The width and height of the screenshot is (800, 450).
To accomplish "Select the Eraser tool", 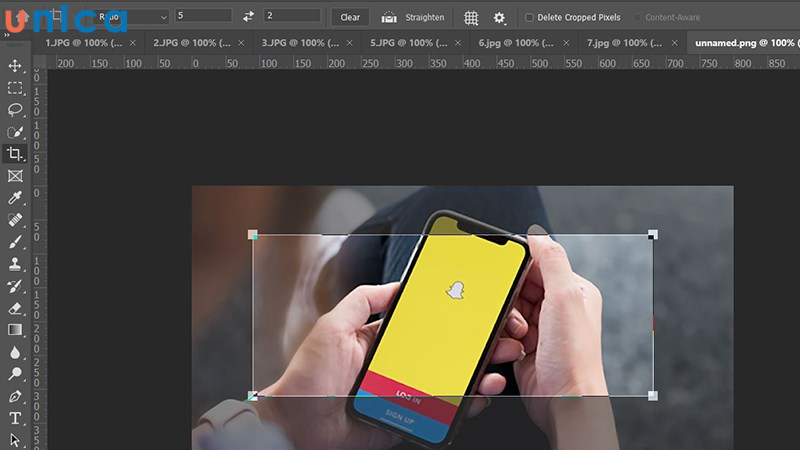I will [15, 308].
